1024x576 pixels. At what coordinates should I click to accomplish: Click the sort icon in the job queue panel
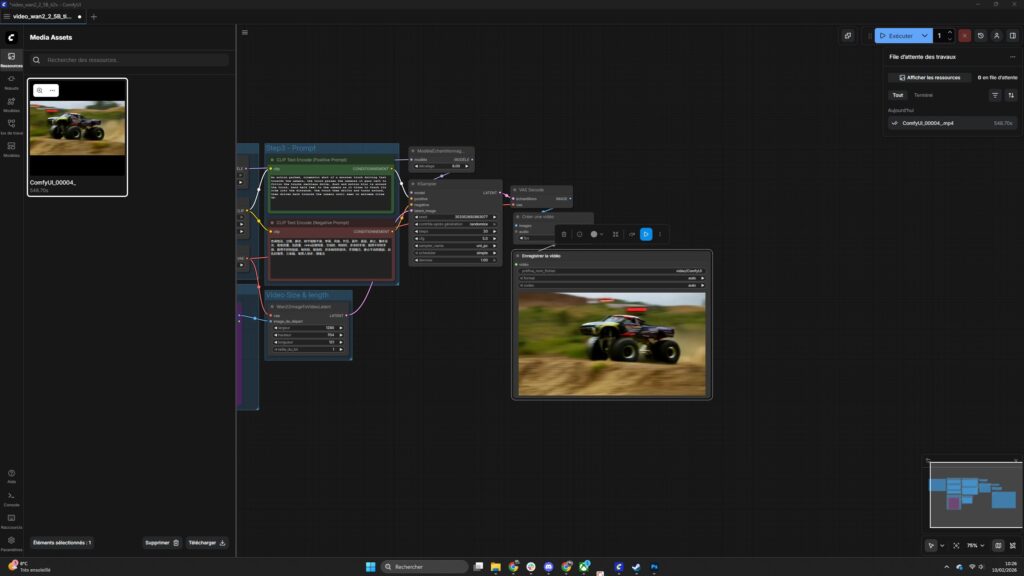tap(1011, 95)
